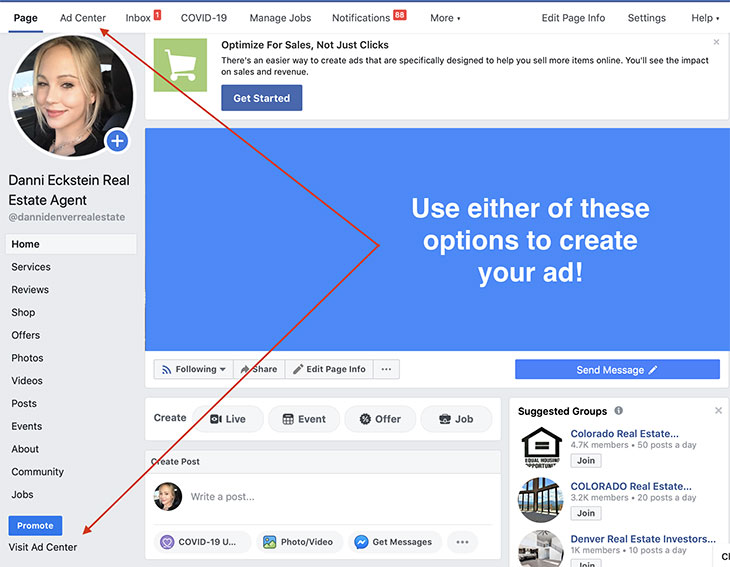Expand the Following dropdown
Viewport: 730px width, 567px height.
[193, 369]
